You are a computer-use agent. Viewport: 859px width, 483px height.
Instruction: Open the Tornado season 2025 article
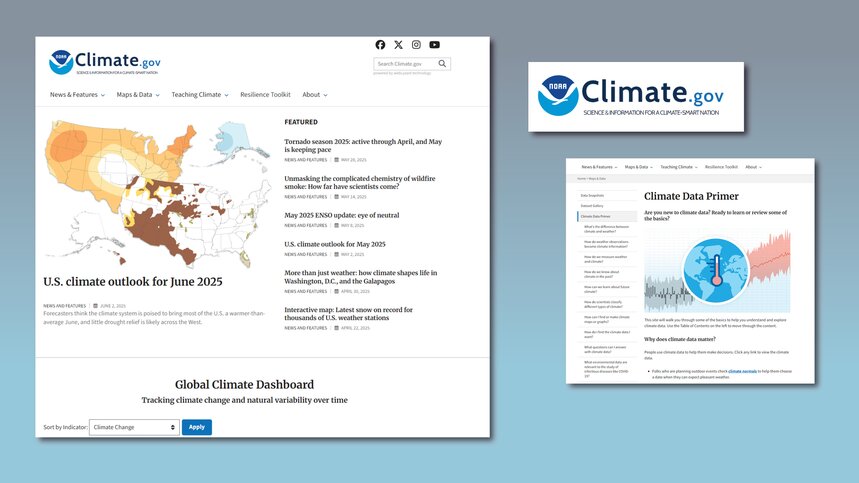(x=363, y=145)
